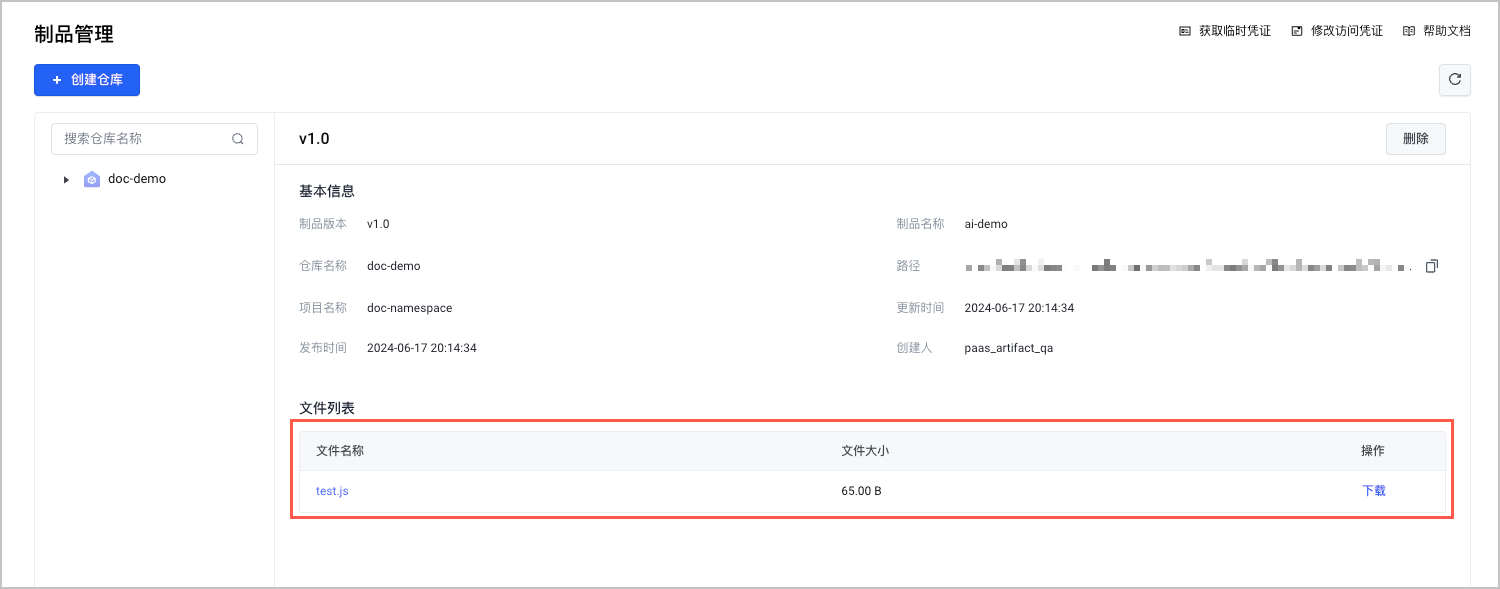The width and height of the screenshot is (1500, 589).
Task: Click the plus icon on 创建仓库
Action: (x=57, y=80)
